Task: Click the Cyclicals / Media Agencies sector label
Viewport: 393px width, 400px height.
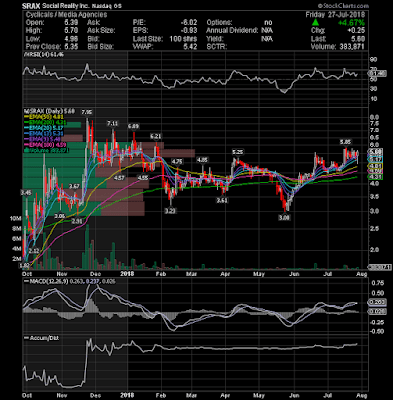Action: [x=66, y=15]
